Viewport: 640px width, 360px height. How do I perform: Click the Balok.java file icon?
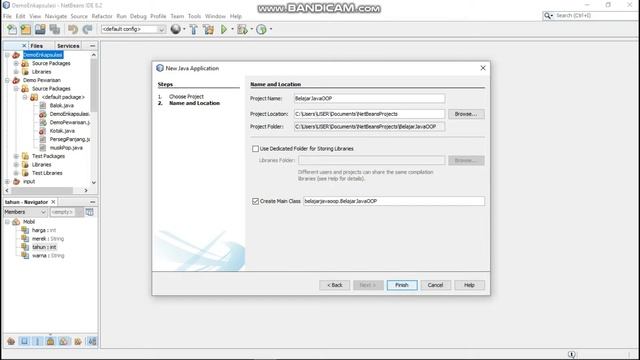point(42,105)
